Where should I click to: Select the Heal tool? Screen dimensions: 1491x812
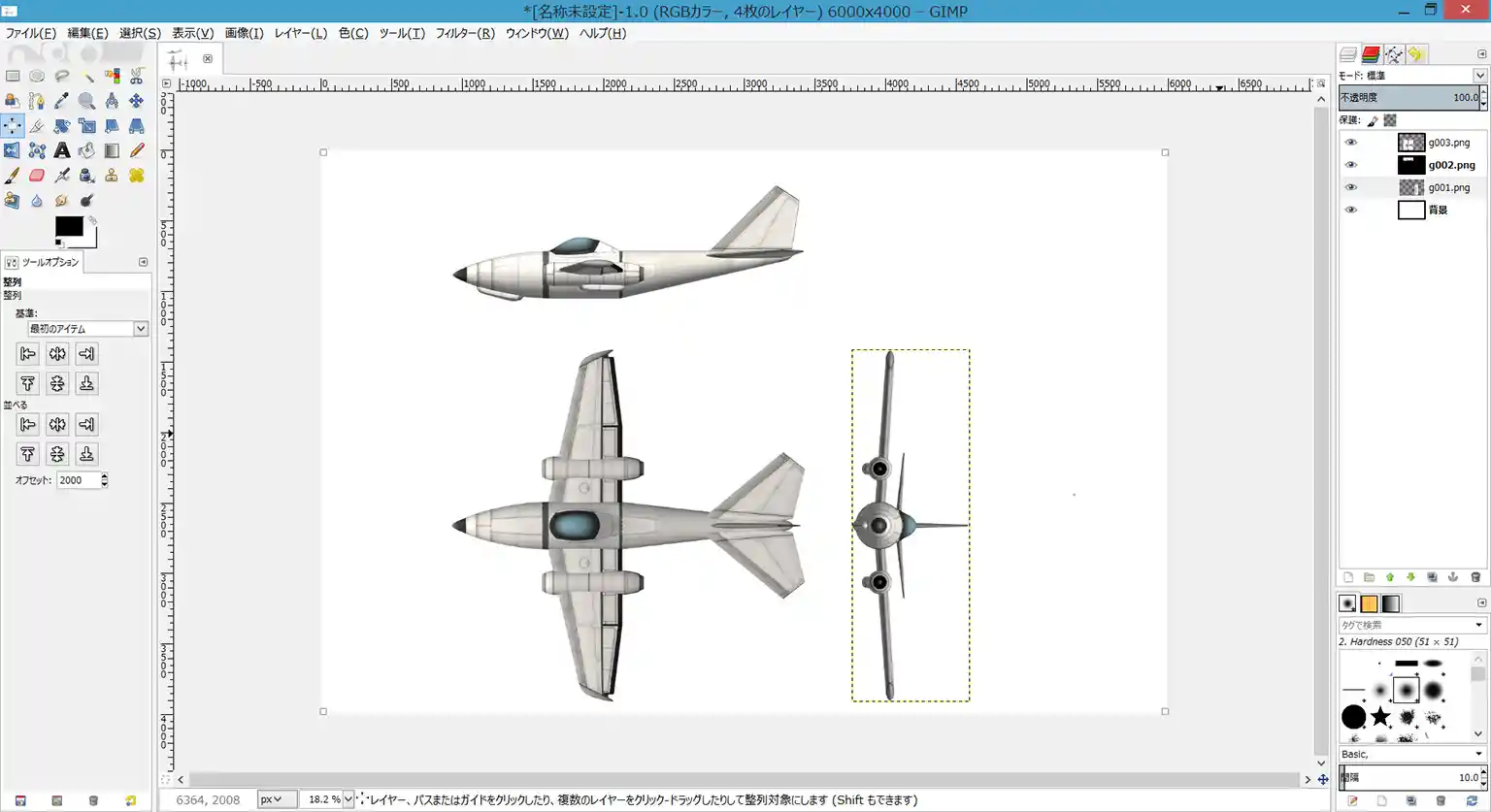click(x=137, y=176)
